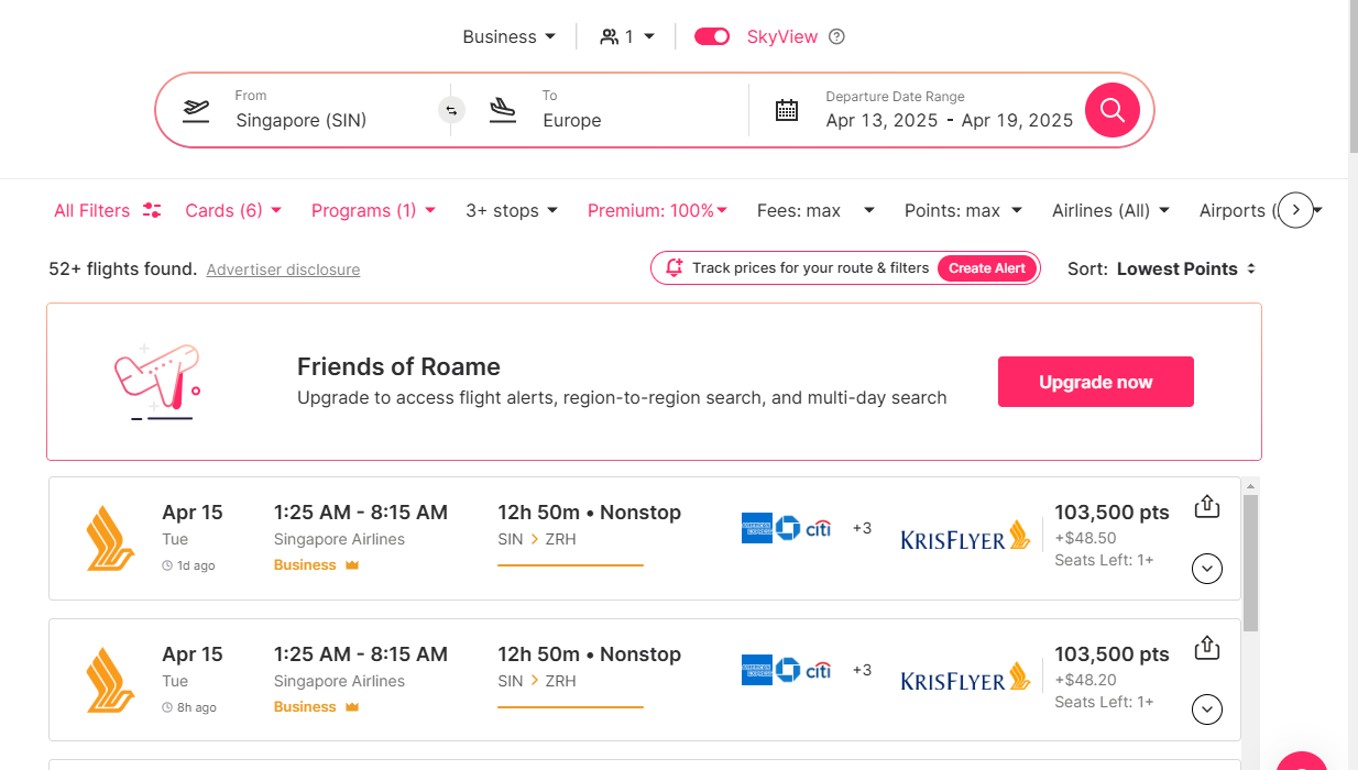The height and width of the screenshot is (770, 1358).
Task: Click KrisFlyer logo on the first flight
Action: [965, 536]
